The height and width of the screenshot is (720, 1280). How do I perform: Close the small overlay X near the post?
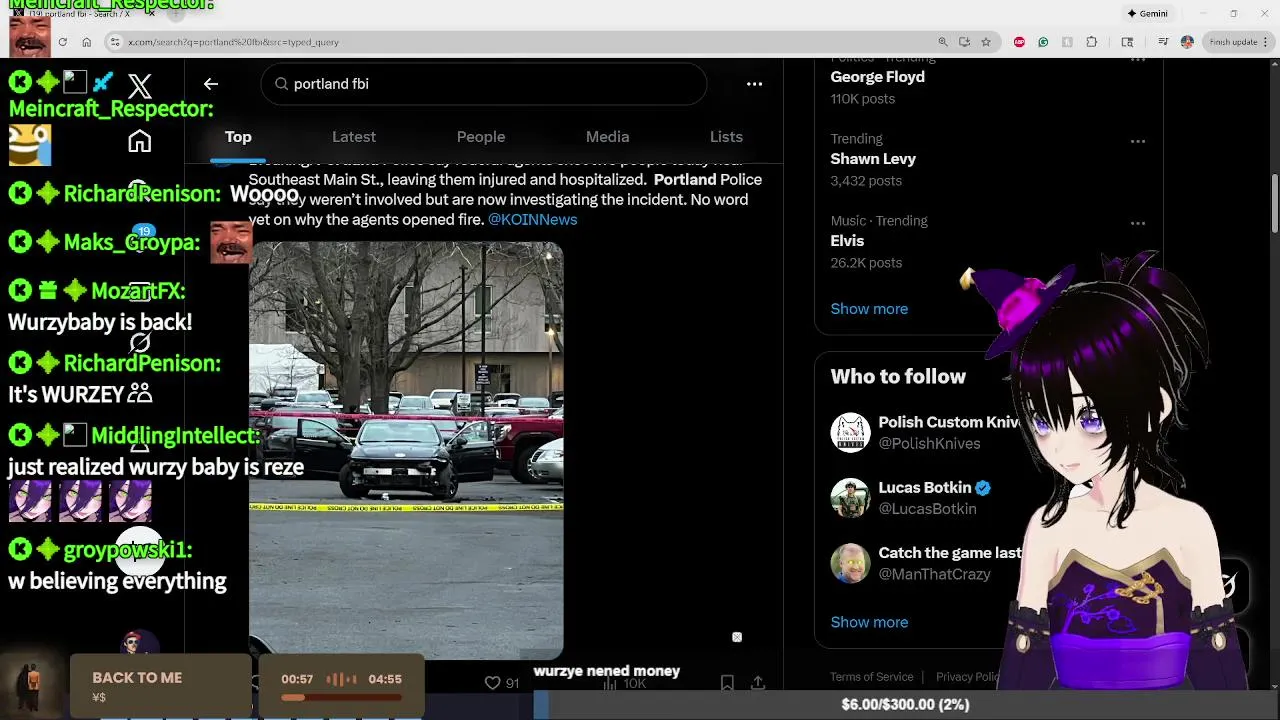tap(737, 637)
